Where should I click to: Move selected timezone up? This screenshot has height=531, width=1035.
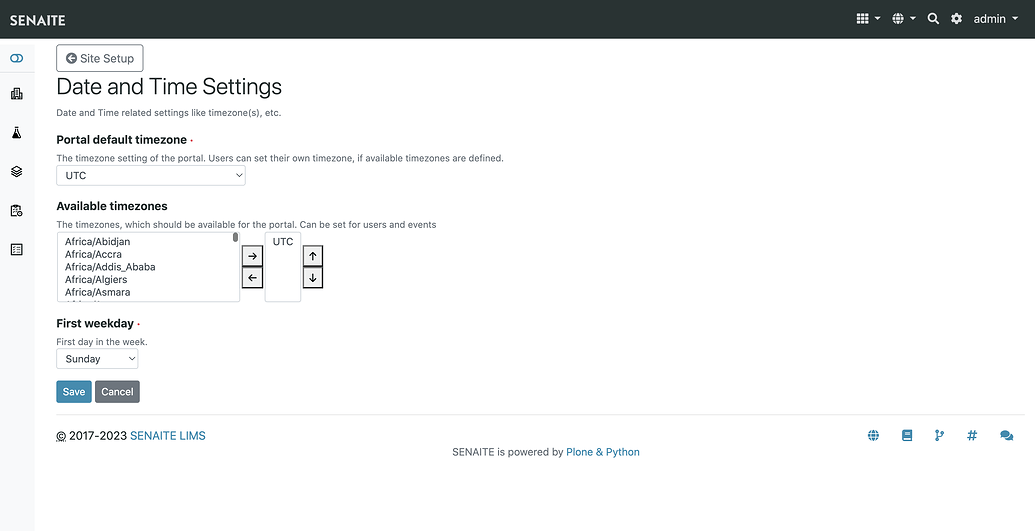point(313,256)
